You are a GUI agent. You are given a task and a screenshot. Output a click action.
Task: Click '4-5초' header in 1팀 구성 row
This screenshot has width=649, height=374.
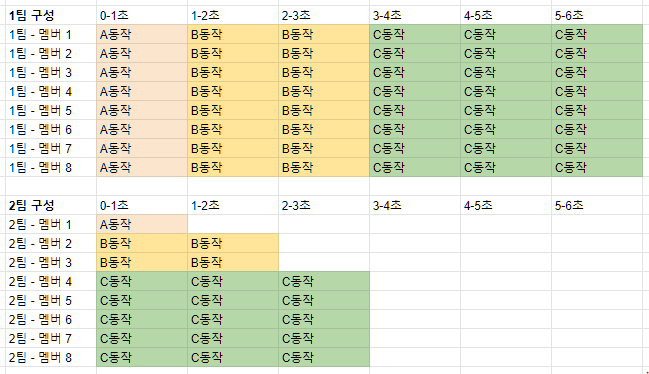506,15
